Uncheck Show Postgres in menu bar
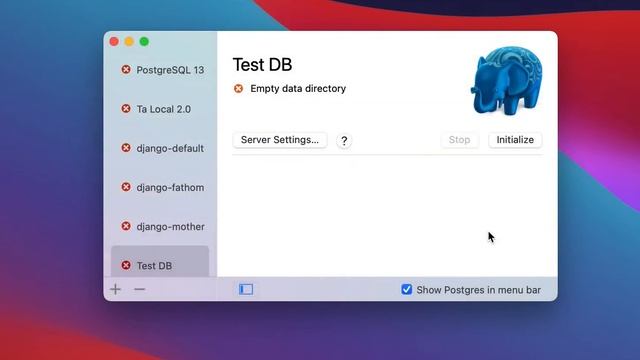640x360 pixels. [407, 289]
